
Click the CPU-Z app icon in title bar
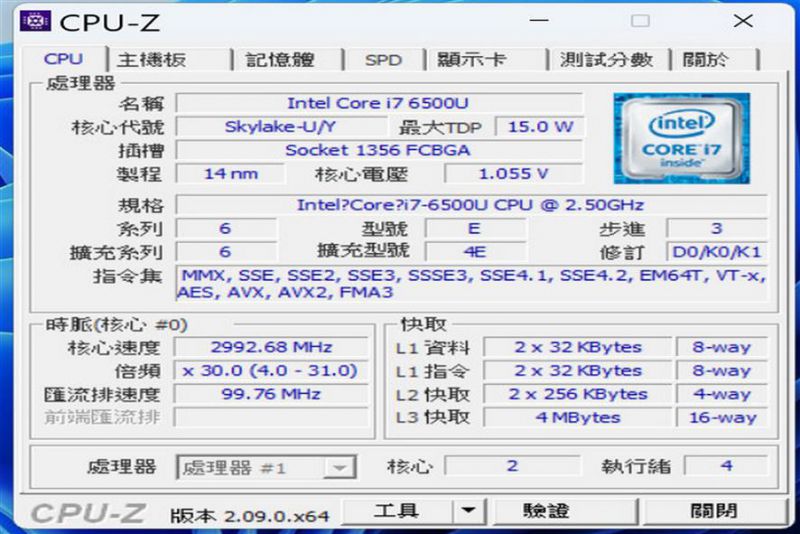click(35, 21)
